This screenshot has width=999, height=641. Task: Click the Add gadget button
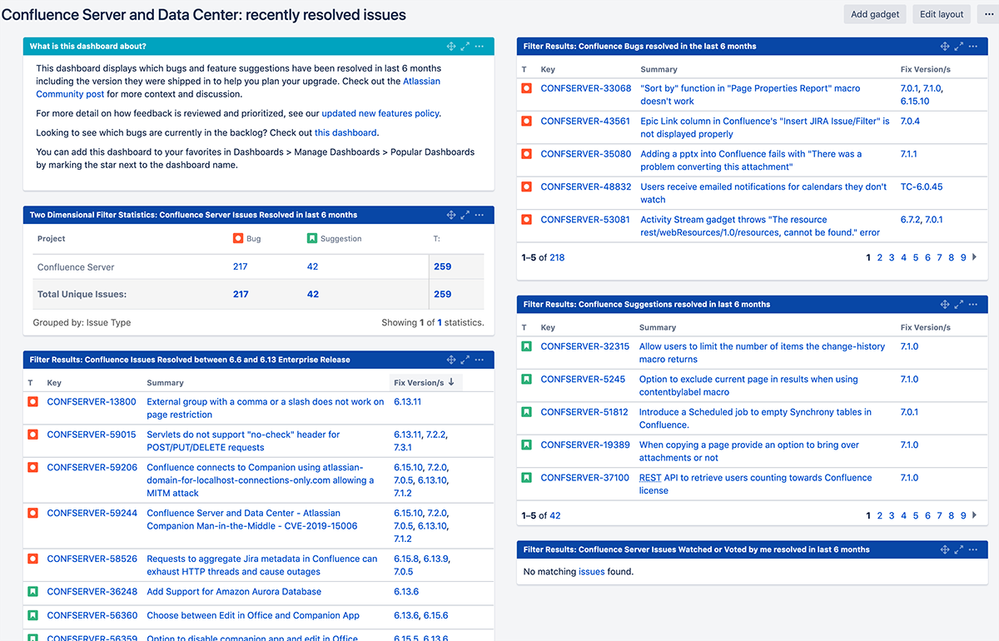[875, 14]
